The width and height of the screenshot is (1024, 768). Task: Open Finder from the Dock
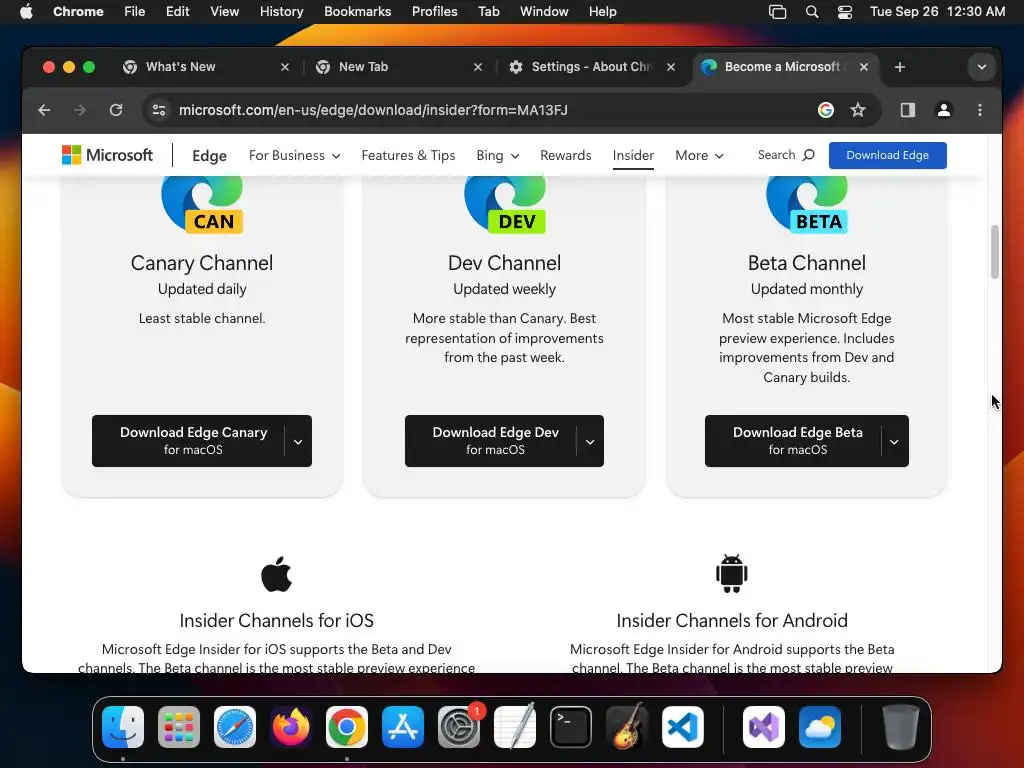coord(123,727)
